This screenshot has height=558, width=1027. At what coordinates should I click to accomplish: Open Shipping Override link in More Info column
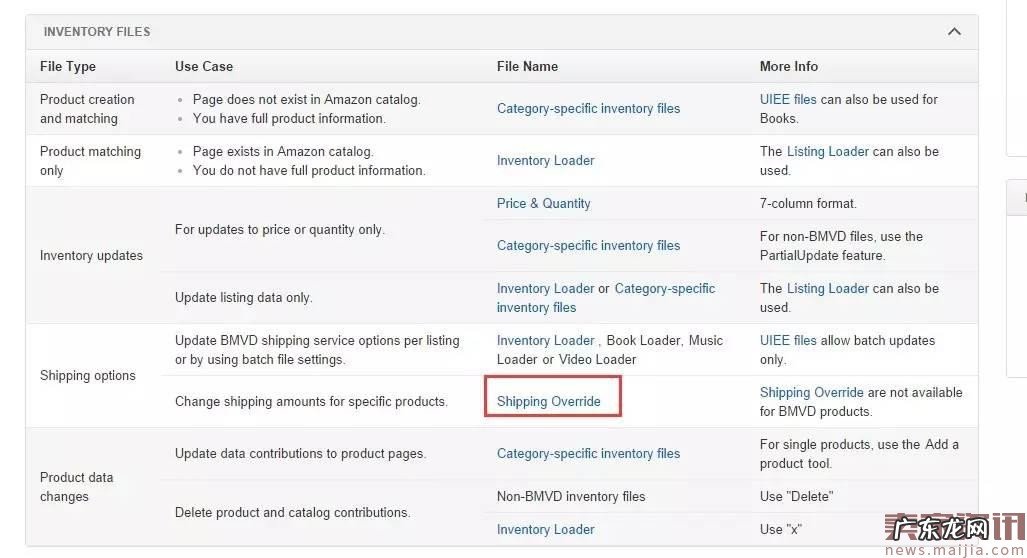pyautogui.click(x=811, y=392)
